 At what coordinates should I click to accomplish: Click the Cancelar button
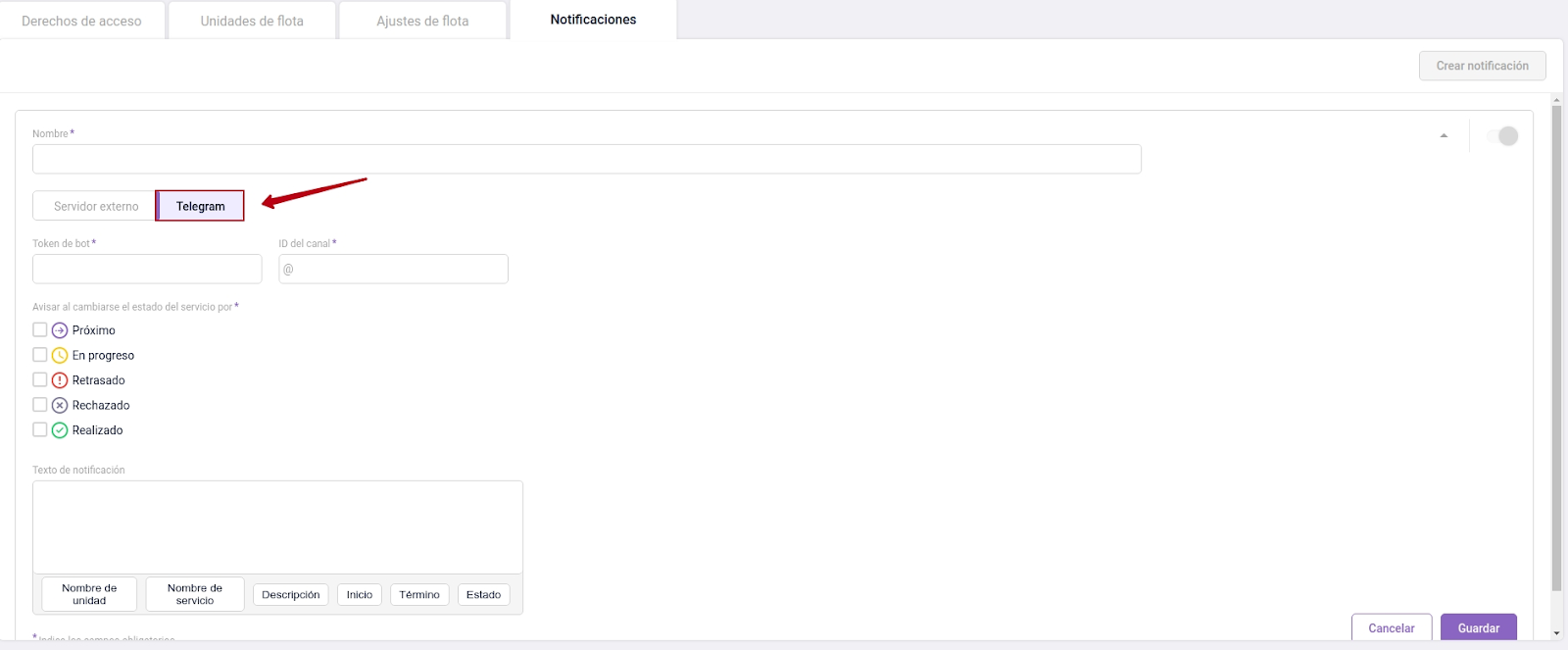1391,628
